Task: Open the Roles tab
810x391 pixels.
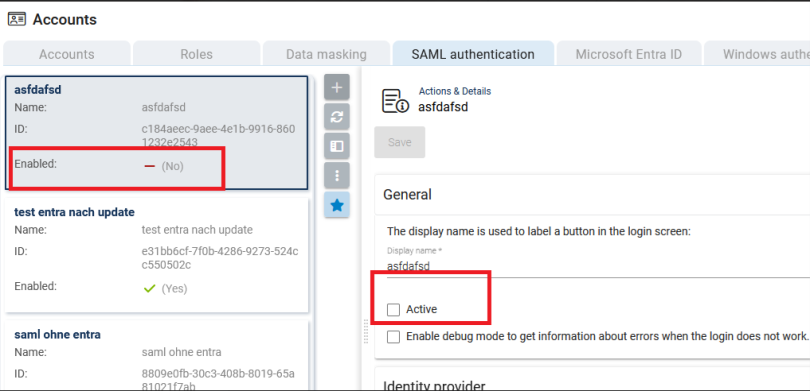Action: 196,54
